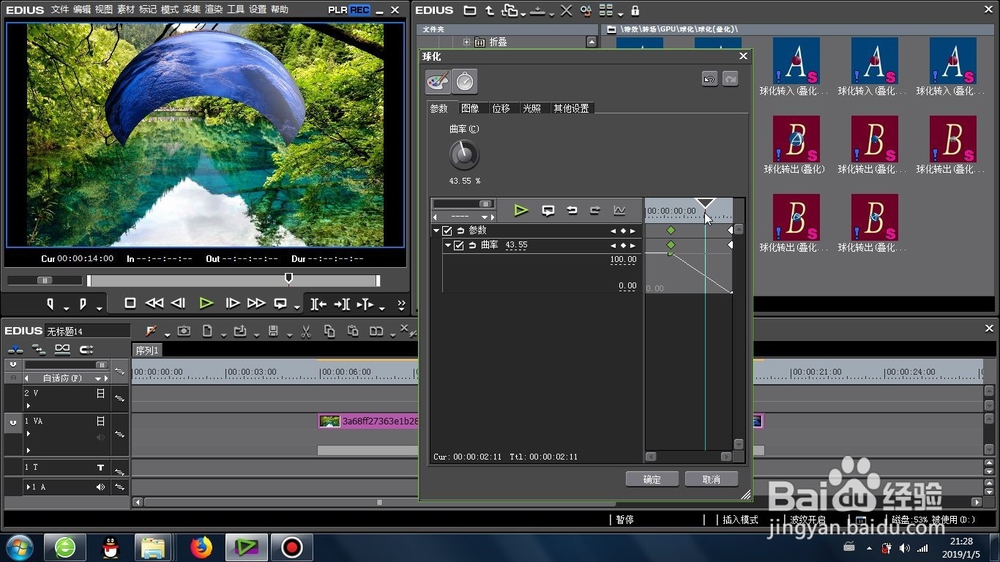This screenshot has height=562, width=1000.
Task: Select the stopwatch keyframe mode icon
Action: coord(465,82)
